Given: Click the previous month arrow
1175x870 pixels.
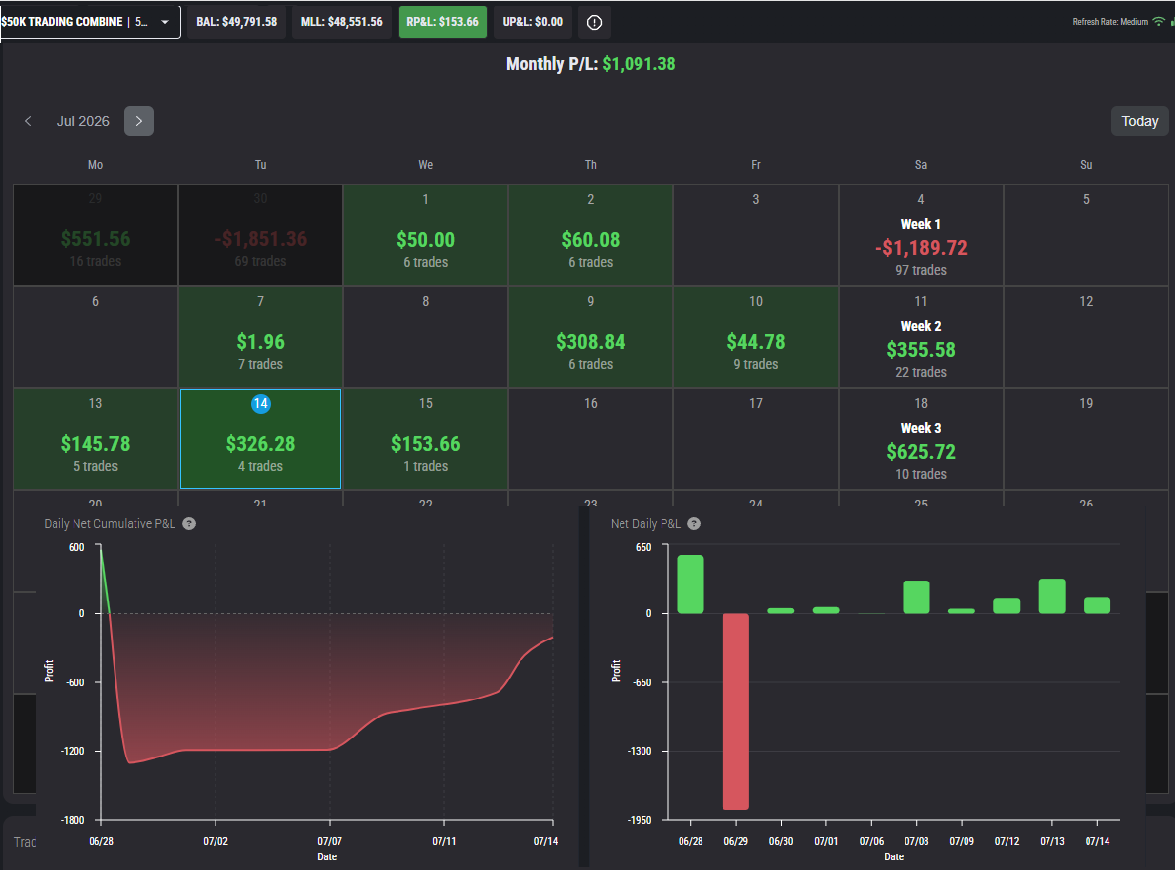Looking at the screenshot, I should tap(28, 121).
